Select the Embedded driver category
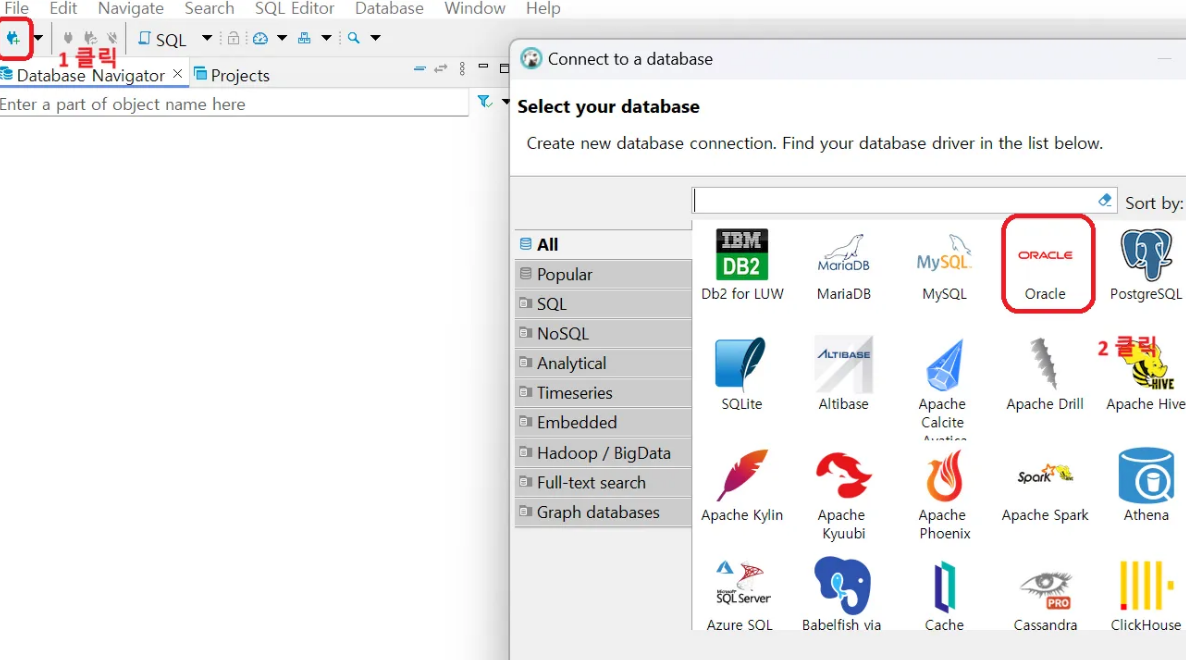The height and width of the screenshot is (660, 1186). click(603, 423)
